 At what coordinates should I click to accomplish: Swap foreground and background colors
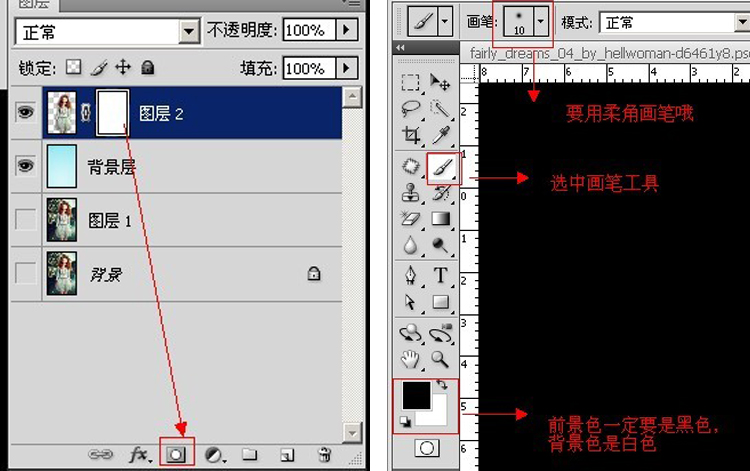441,385
